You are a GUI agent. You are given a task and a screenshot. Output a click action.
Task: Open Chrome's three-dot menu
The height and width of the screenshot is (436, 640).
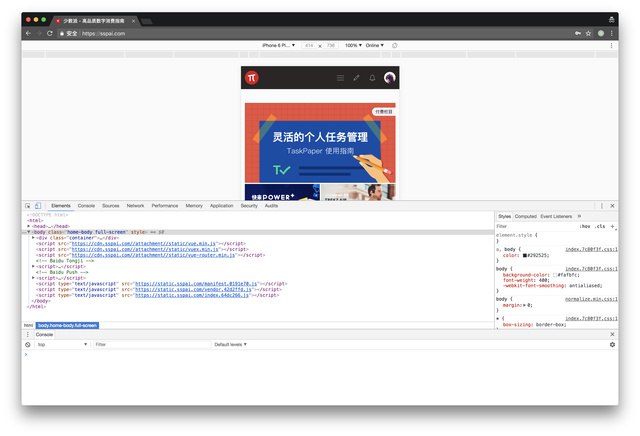point(611,33)
